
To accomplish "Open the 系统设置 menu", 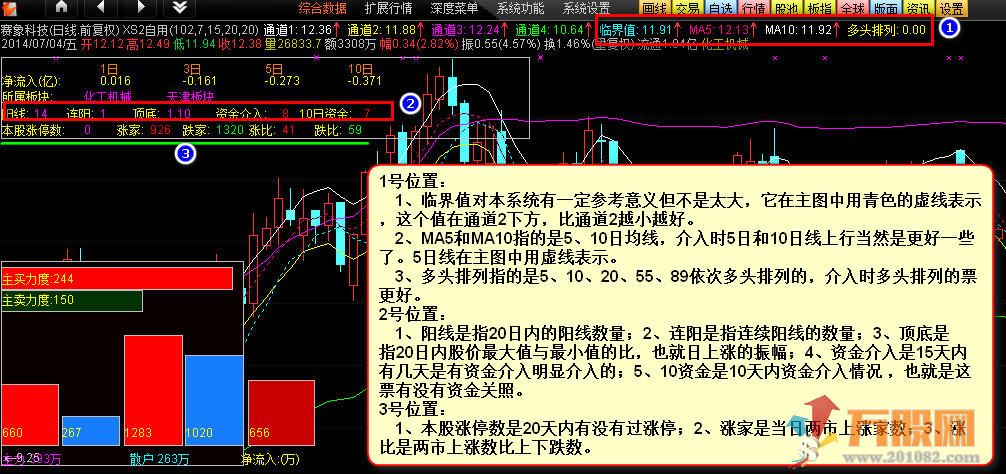I will (x=586, y=8).
